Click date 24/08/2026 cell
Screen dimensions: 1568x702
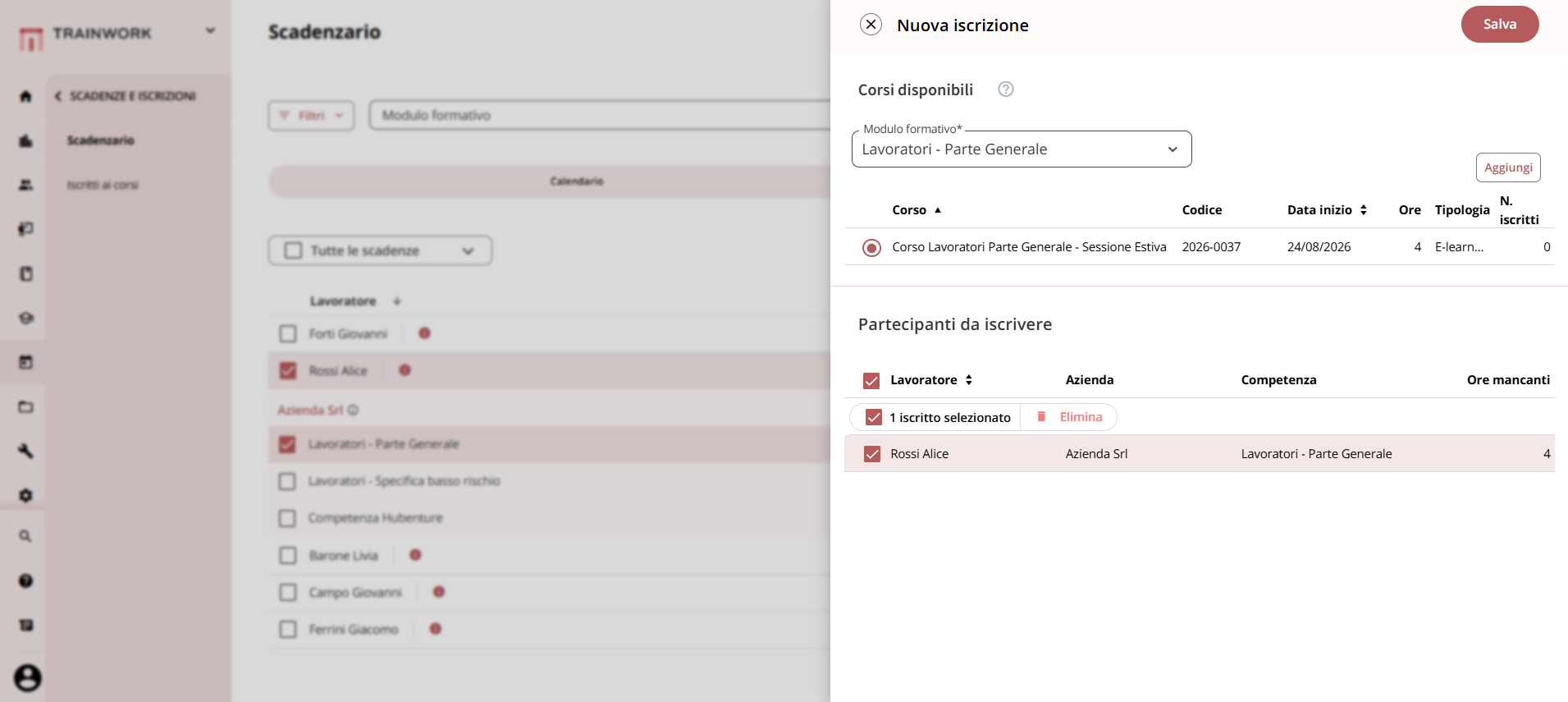[1319, 247]
